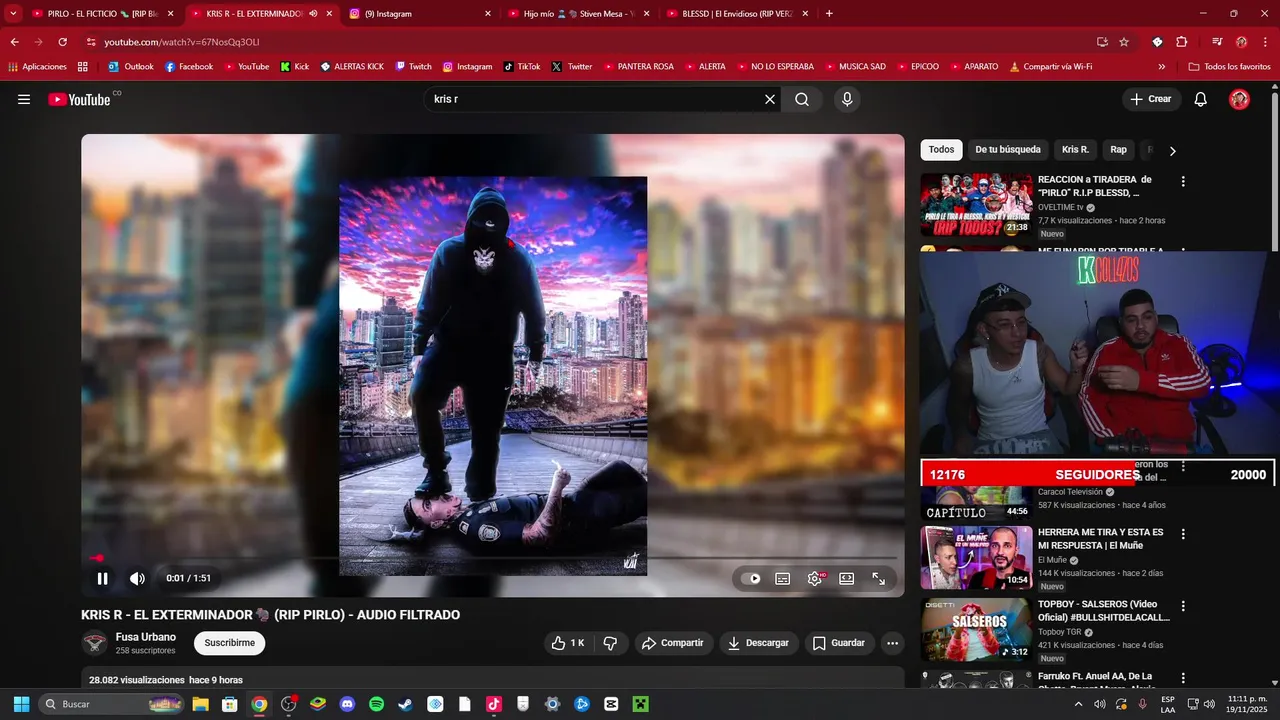Viewport: 1280px width, 720px height.
Task: Open YouTube notifications bell
Action: click(x=1201, y=99)
